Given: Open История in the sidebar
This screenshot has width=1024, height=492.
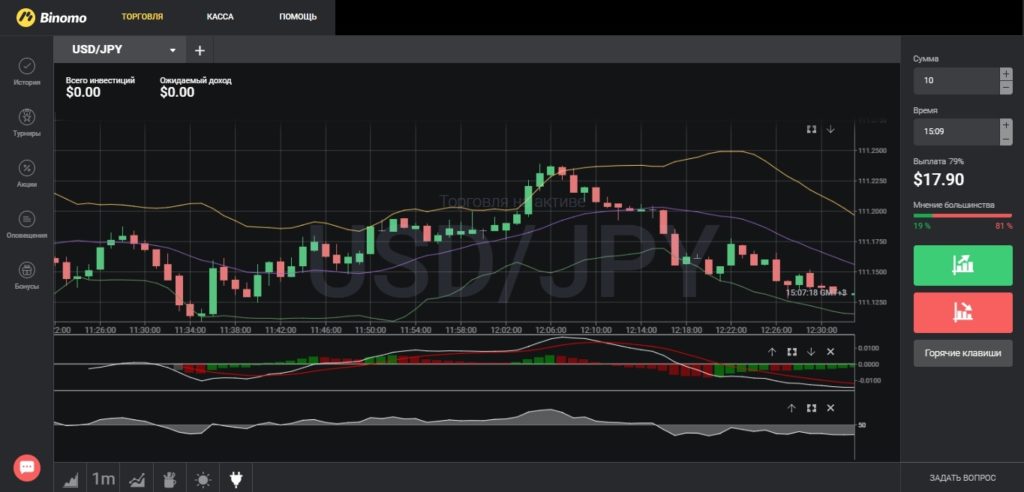Looking at the screenshot, I should 27,72.
